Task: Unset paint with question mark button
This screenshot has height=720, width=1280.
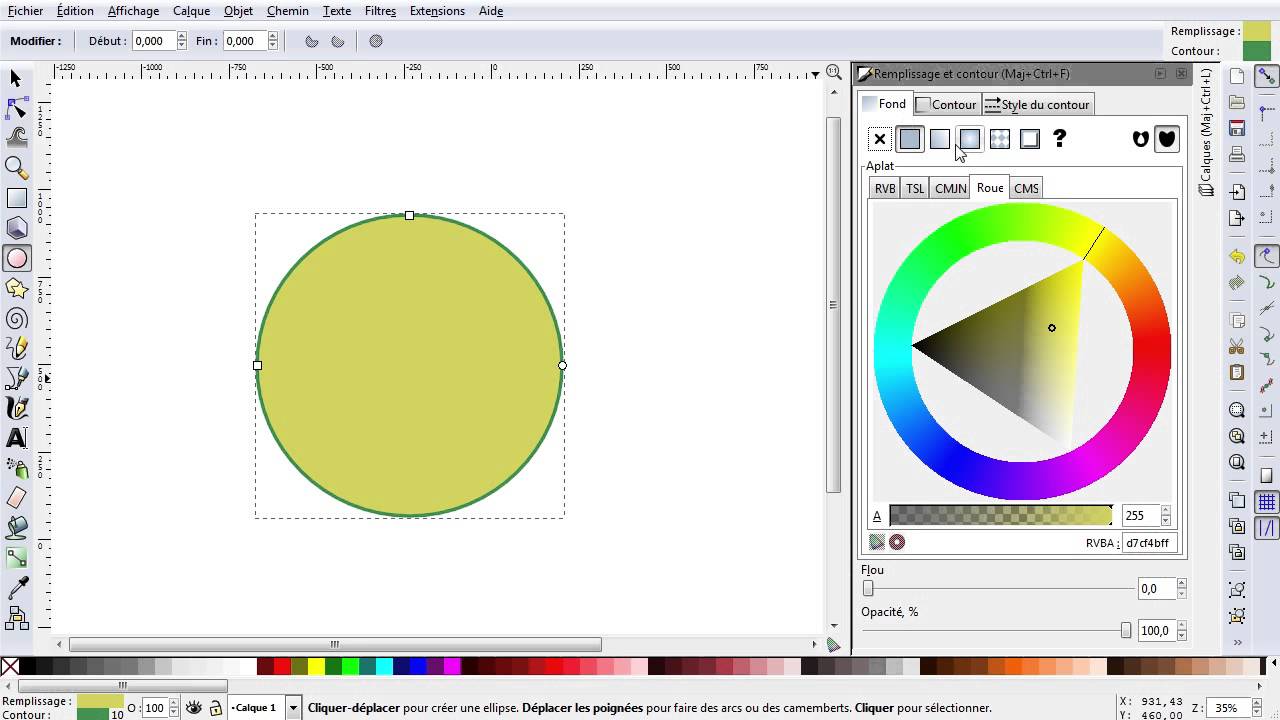Action: tap(1059, 139)
